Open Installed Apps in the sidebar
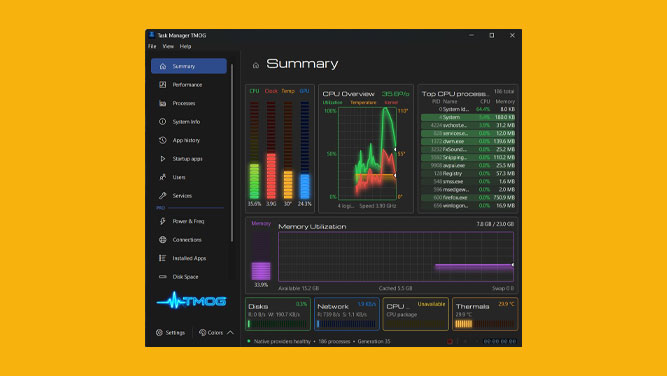 coord(188,258)
